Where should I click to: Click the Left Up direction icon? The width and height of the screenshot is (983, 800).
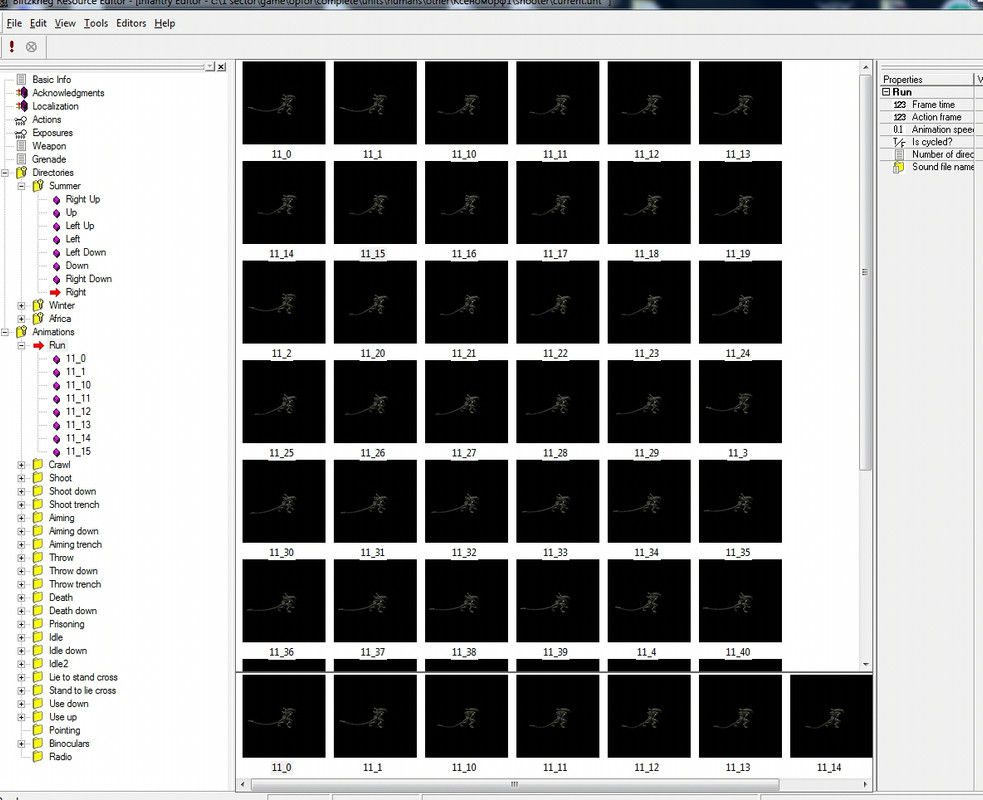56,226
